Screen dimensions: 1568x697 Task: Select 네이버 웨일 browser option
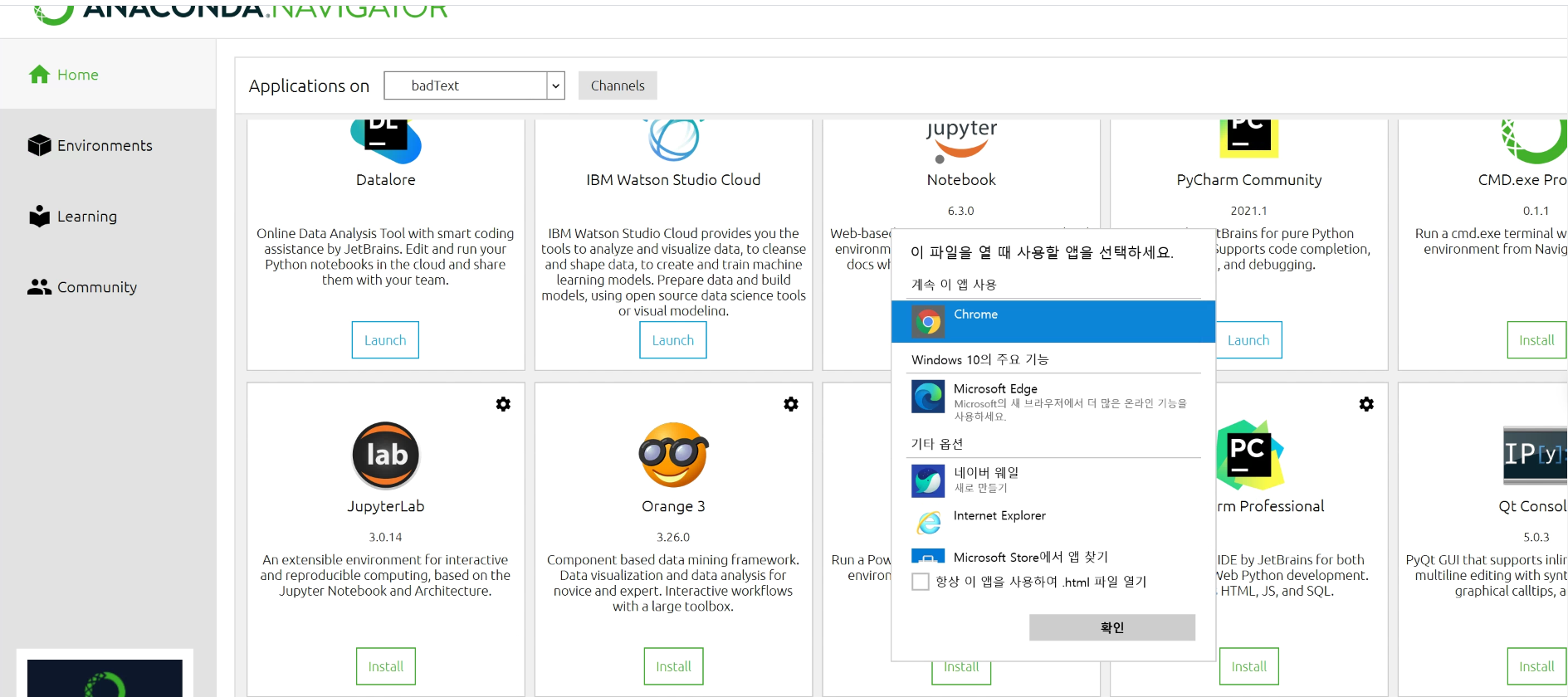click(1053, 480)
